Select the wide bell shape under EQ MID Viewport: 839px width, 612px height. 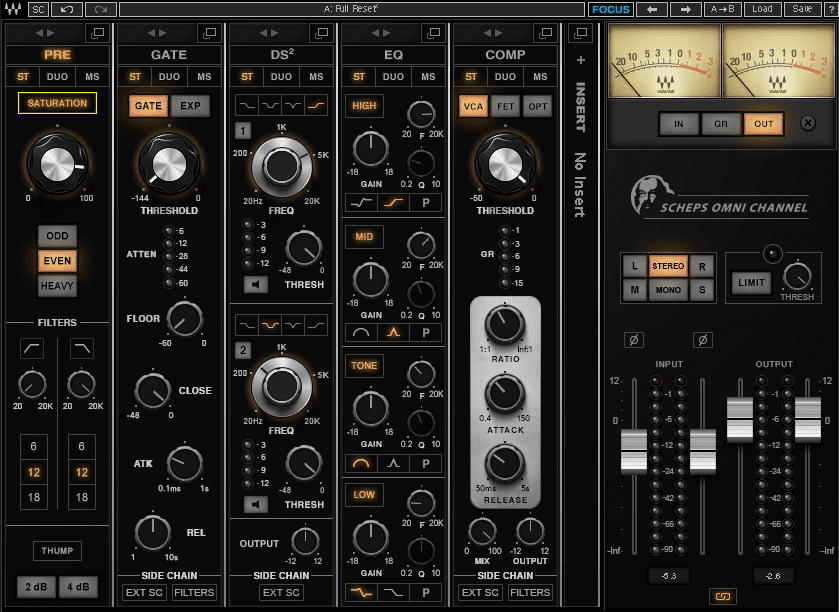pyautogui.click(x=361, y=333)
